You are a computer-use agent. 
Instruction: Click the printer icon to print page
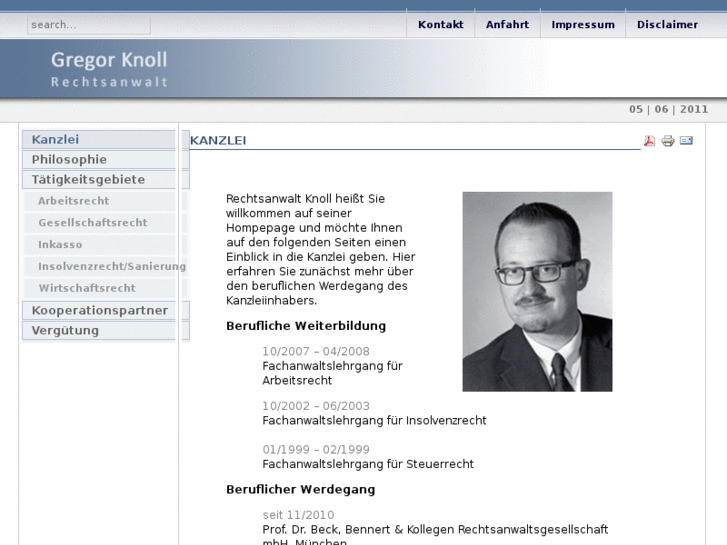[668, 141]
